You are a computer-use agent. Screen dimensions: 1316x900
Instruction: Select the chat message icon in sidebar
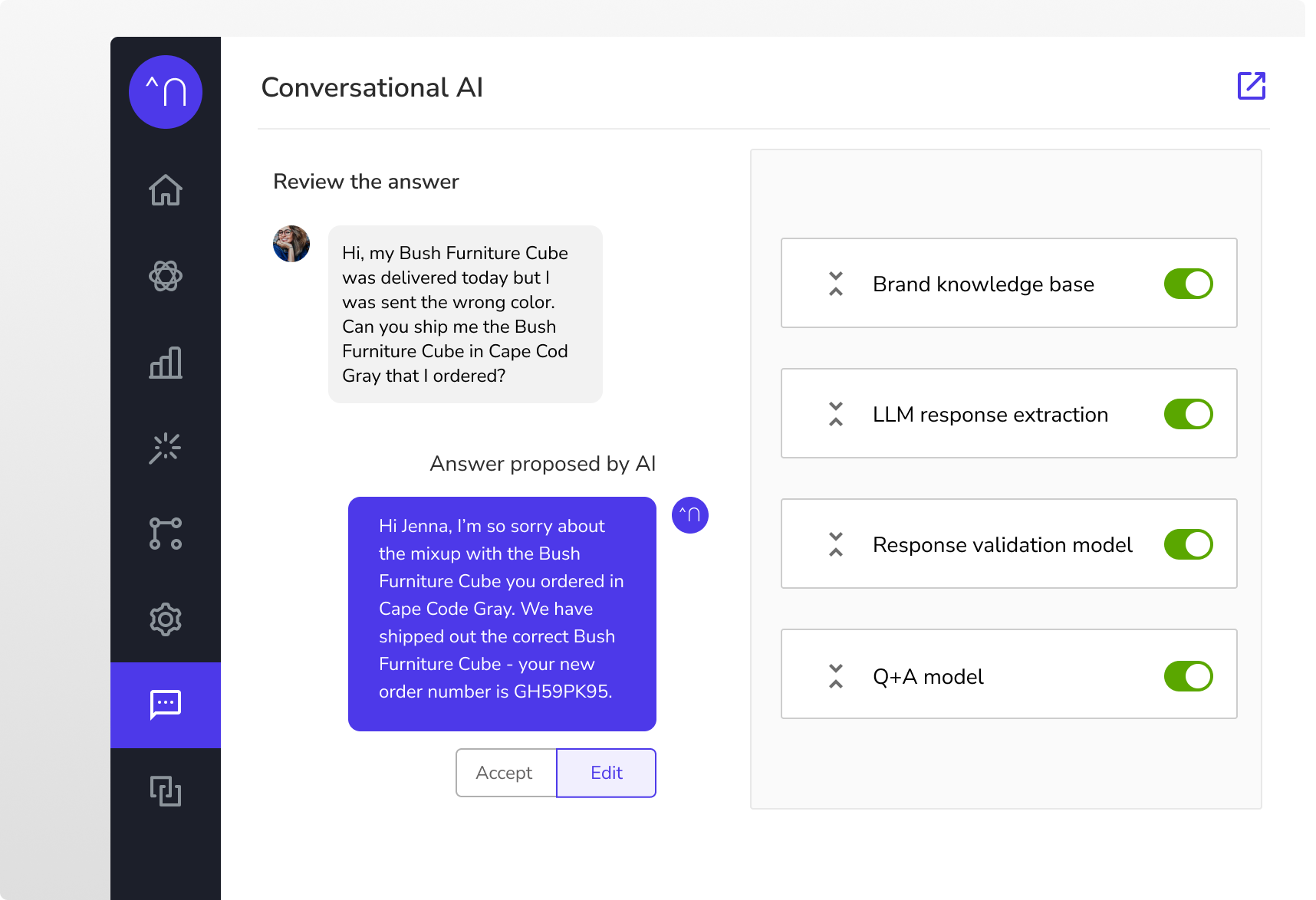[x=166, y=705]
